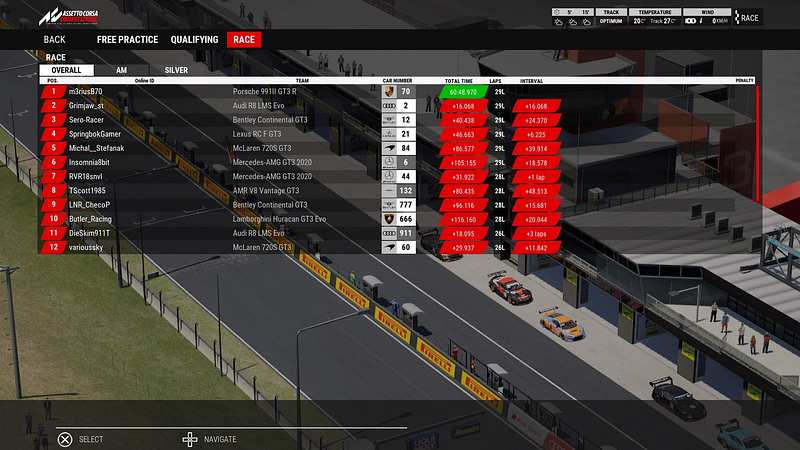
Task: Click the first current-weather cloud icon
Action: tap(559, 22)
